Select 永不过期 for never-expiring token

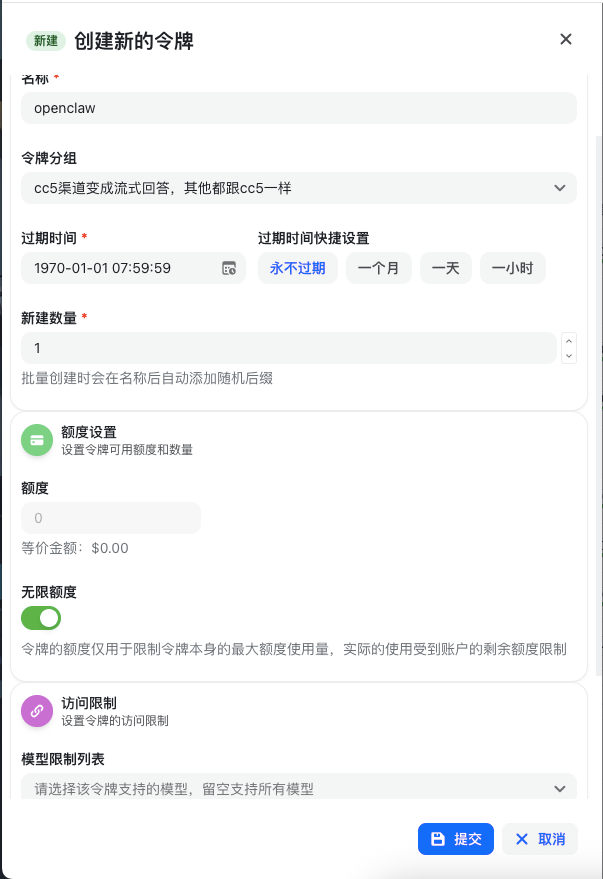pyautogui.click(x=297, y=267)
